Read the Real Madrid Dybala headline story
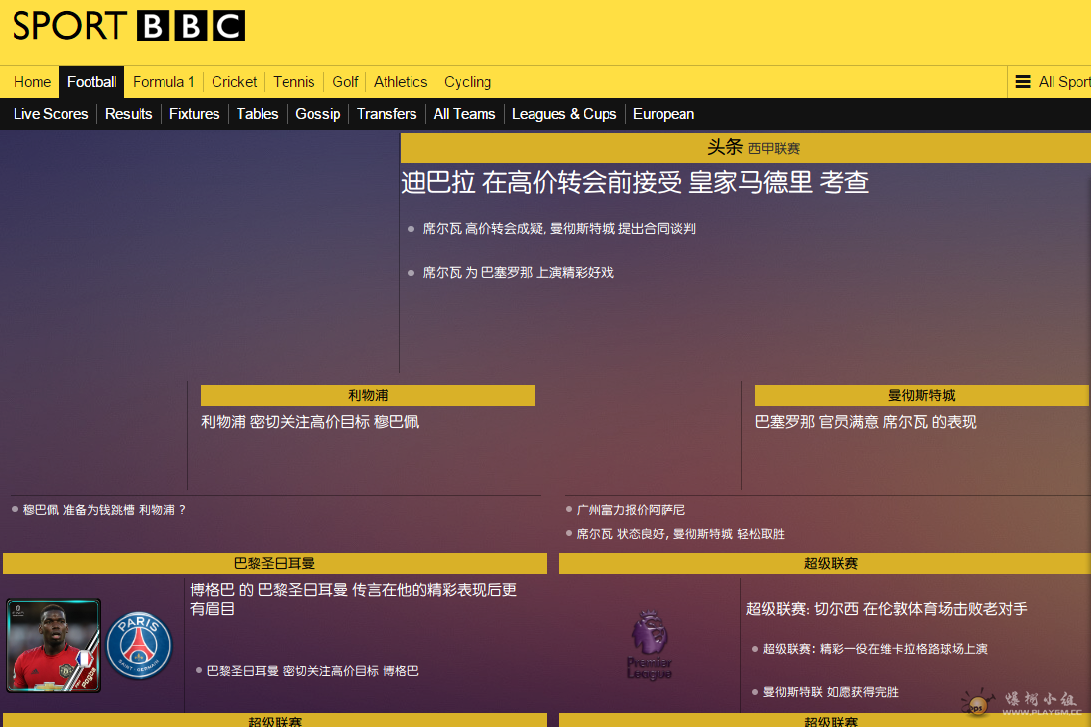 [635, 182]
